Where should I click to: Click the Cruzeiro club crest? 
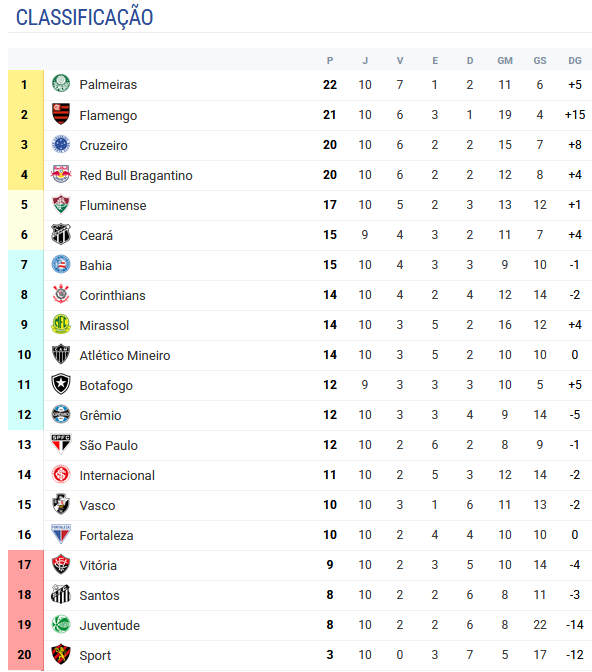(x=61, y=144)
